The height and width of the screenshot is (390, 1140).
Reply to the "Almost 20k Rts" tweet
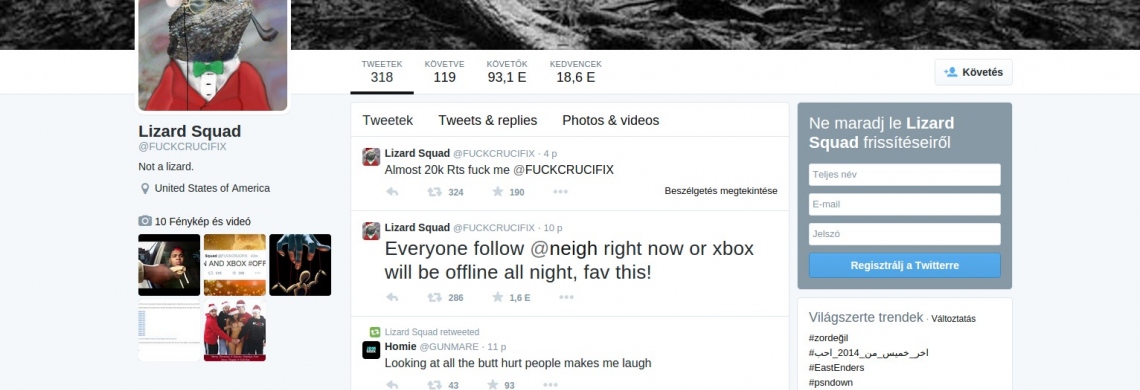coord(392,192)
